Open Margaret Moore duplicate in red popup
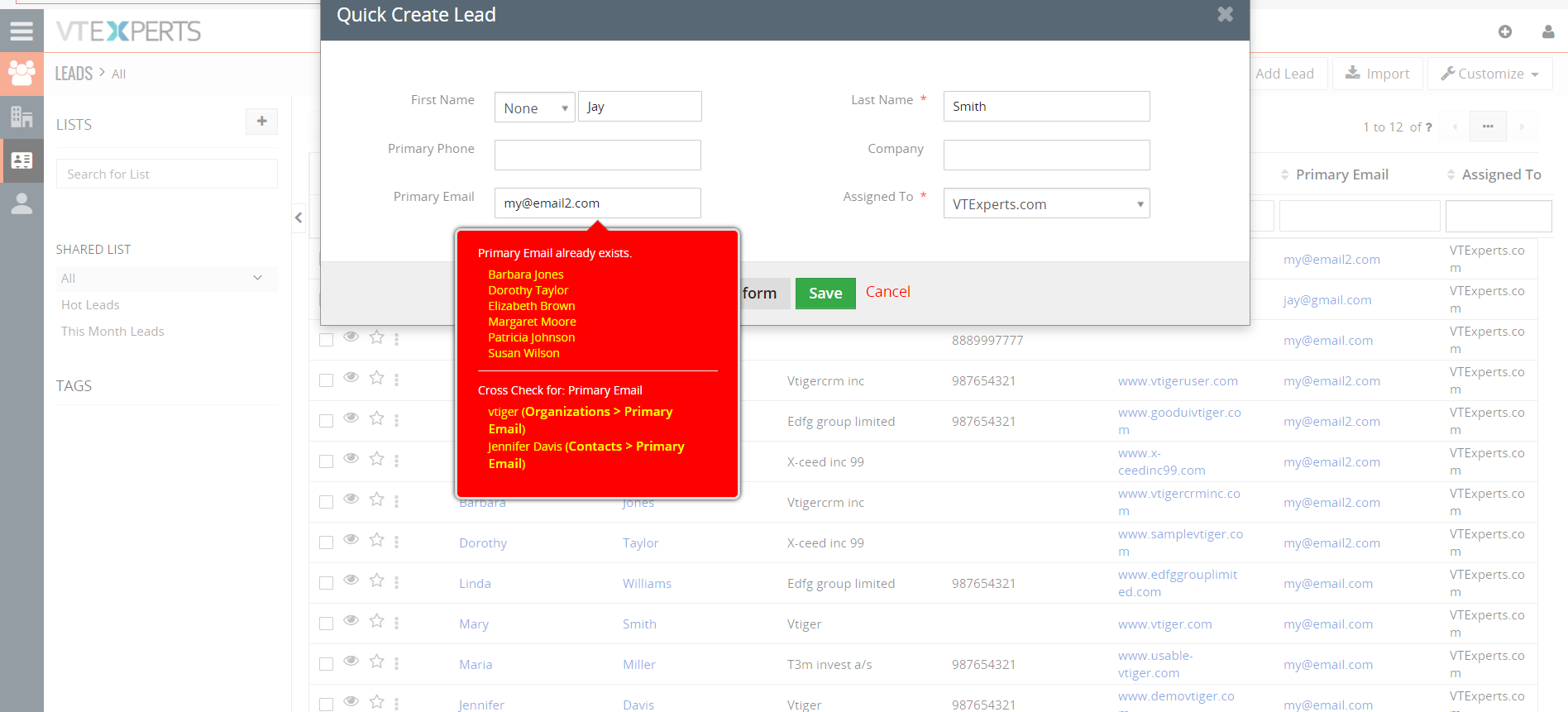The height and width of the screenshot is (712, 1568). point(532,322)
